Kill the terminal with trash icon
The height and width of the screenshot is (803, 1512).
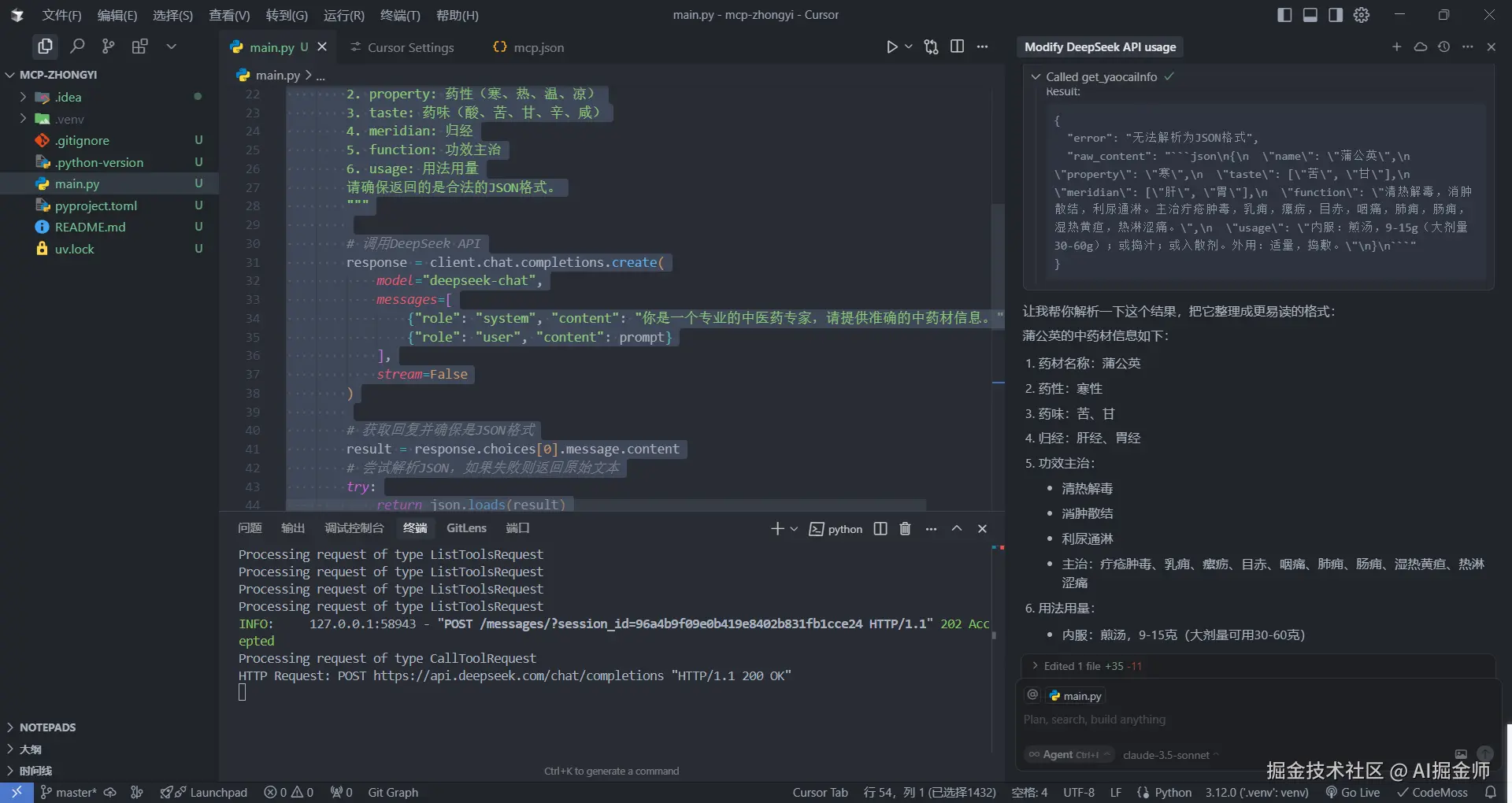(906, 529)
